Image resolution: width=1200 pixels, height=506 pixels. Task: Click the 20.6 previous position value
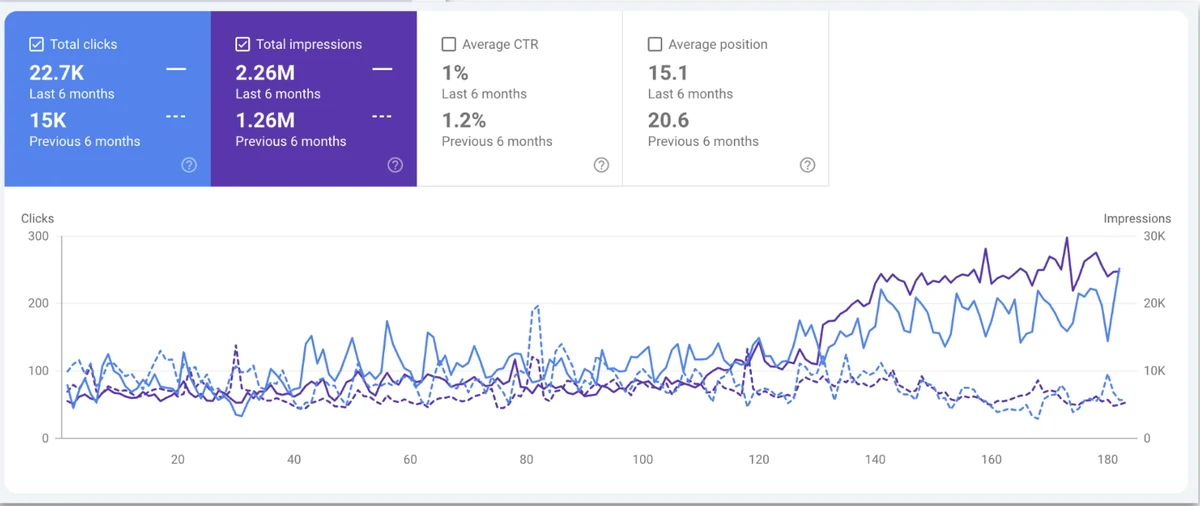tap(668, 120)
